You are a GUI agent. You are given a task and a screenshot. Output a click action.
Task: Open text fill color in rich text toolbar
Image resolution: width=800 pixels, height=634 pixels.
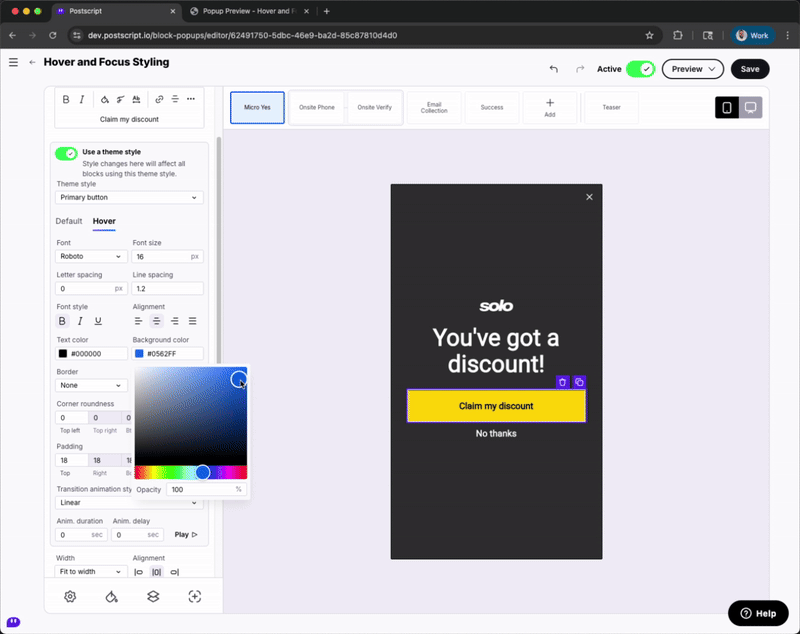[105, 99]
